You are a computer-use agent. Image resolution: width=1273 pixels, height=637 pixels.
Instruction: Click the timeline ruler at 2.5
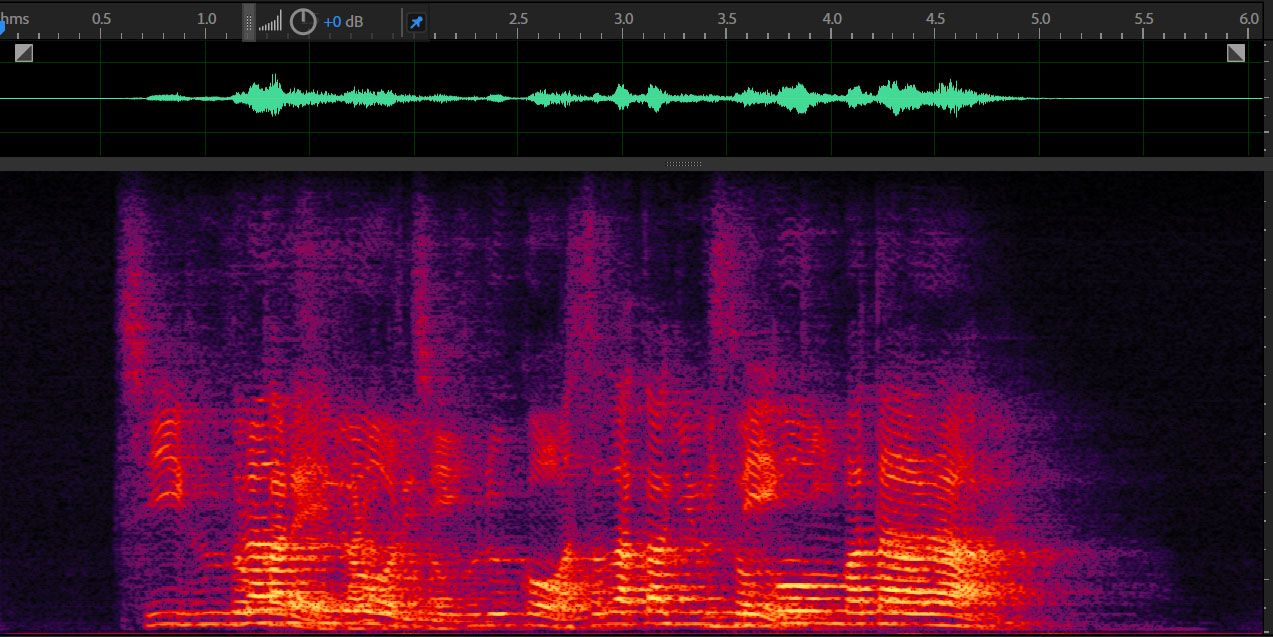518,20
